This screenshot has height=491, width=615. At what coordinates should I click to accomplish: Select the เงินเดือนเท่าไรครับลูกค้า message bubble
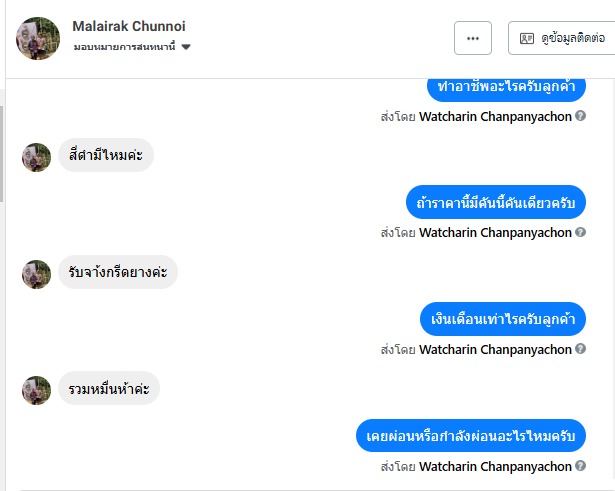503,319
